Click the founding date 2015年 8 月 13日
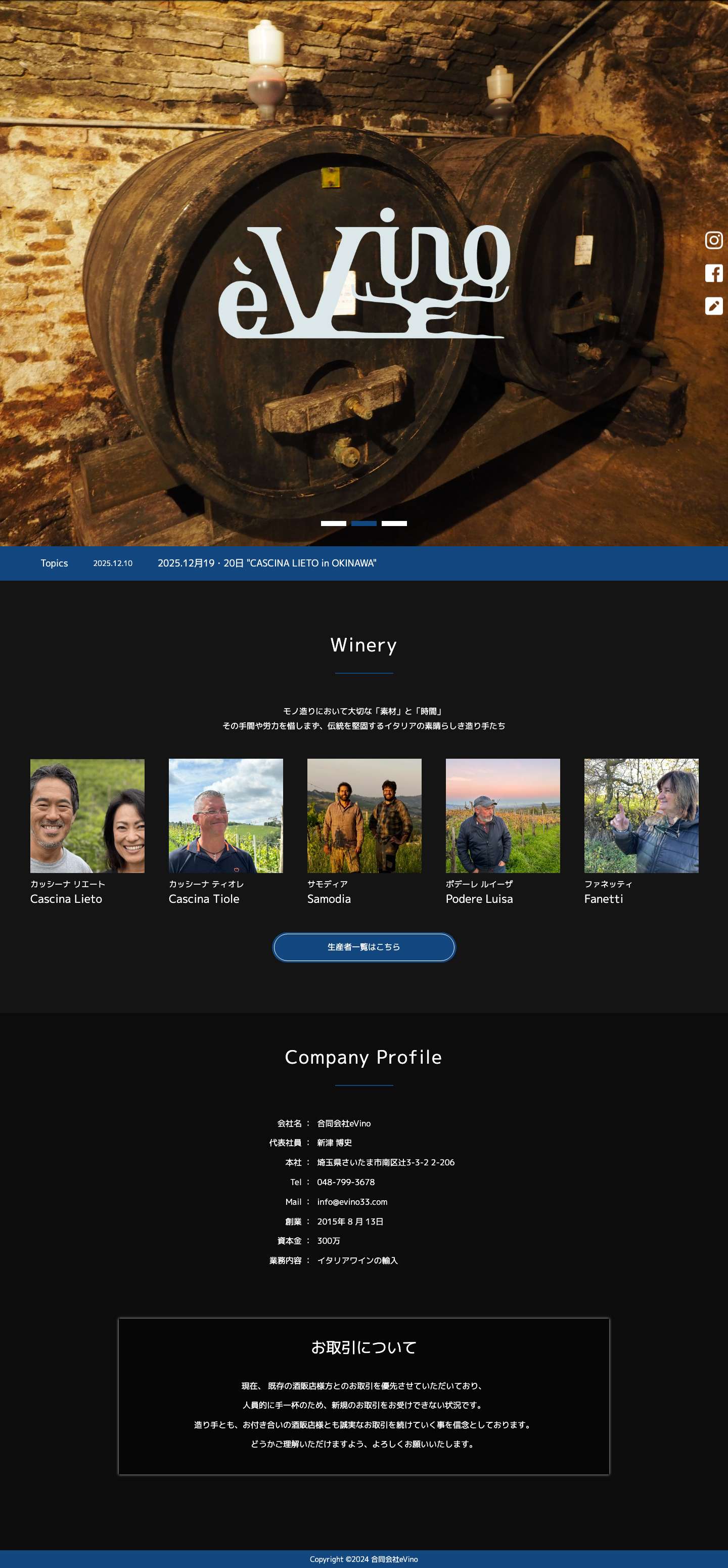The image size is (728, 1568). click(350, 1222)
